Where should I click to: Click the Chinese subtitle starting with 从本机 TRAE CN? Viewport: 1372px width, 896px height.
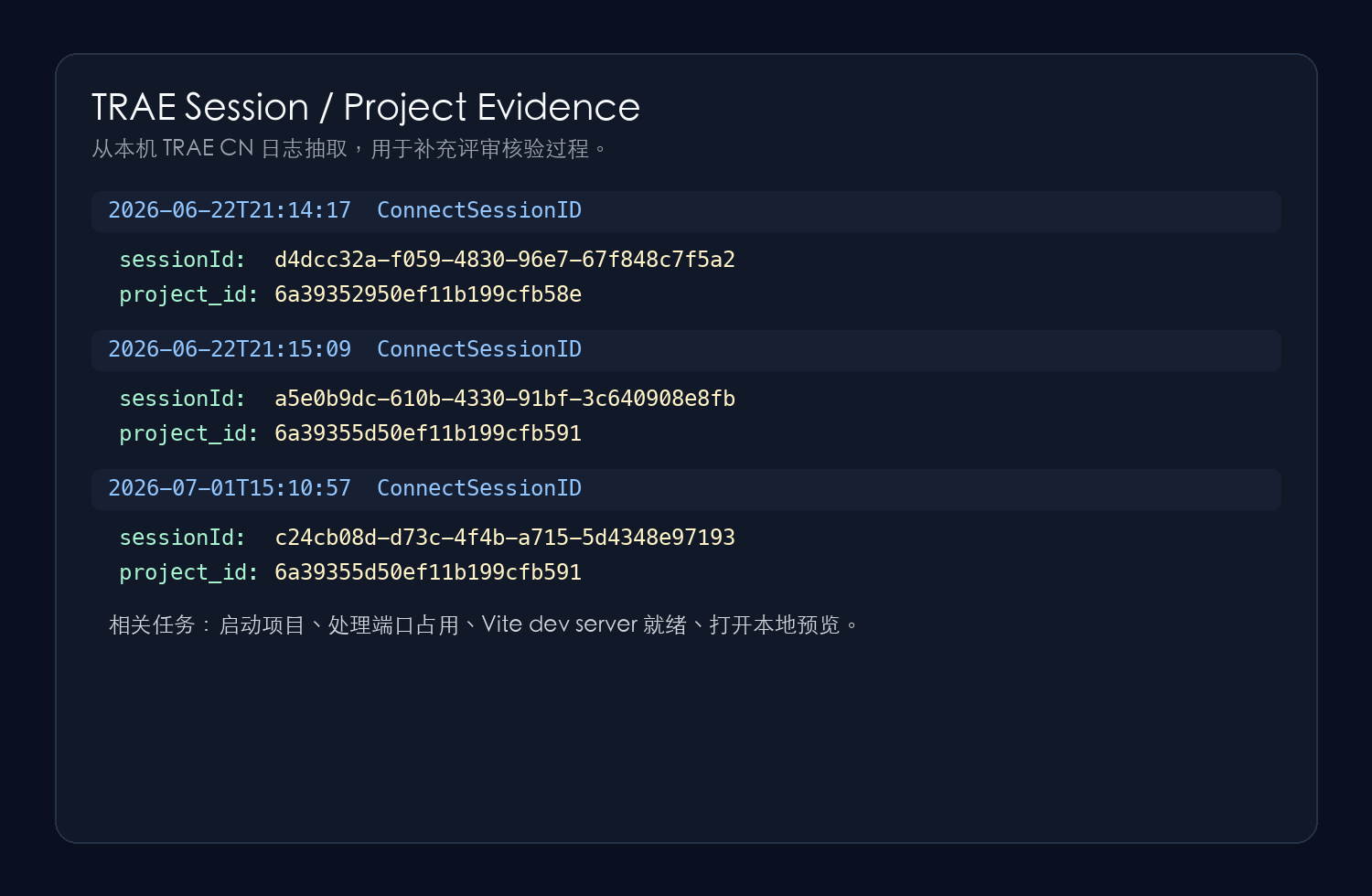click(x=349, y=148)
